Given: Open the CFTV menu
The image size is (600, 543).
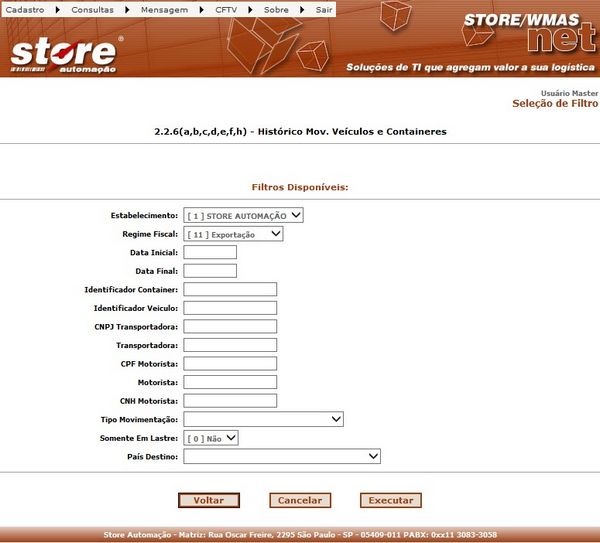Looking at the screenshot, I should (226, 8).
